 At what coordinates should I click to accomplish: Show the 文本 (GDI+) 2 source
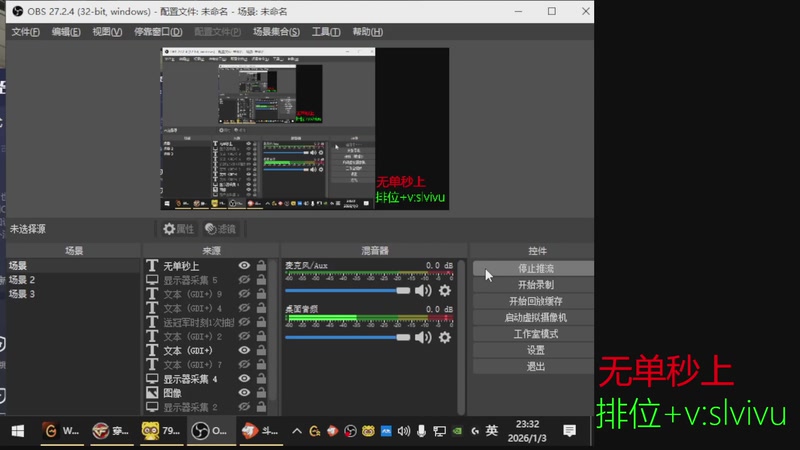coord(244,336)
